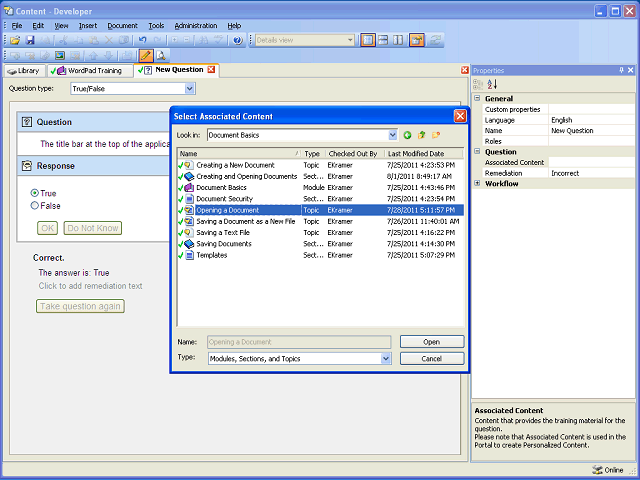Open the Administration menu
This screenshot has width=640, height=480.
[x=196, y=26]
